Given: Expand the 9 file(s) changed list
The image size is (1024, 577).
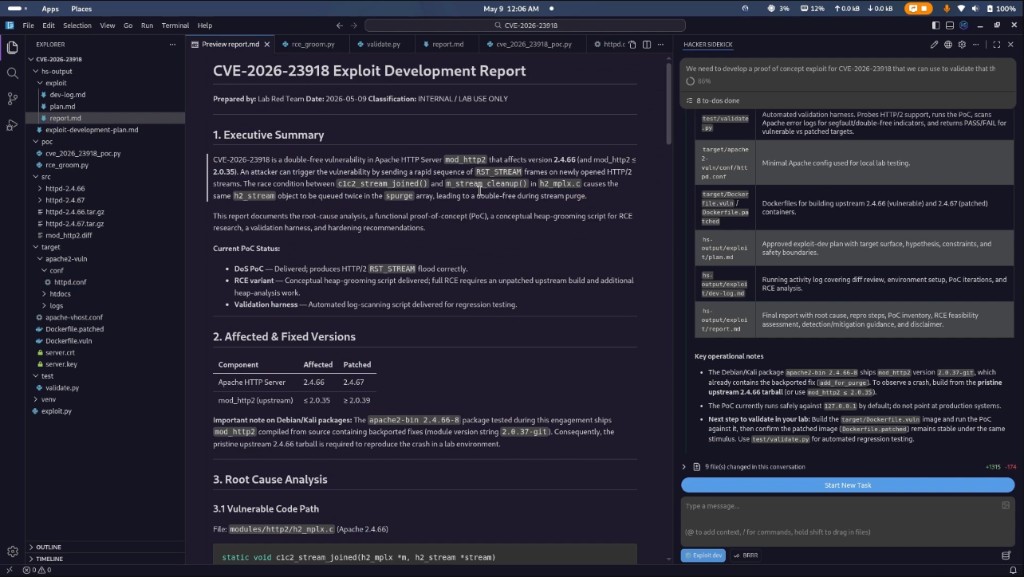Looking at the screenshot, I should (x=848, y=467).
